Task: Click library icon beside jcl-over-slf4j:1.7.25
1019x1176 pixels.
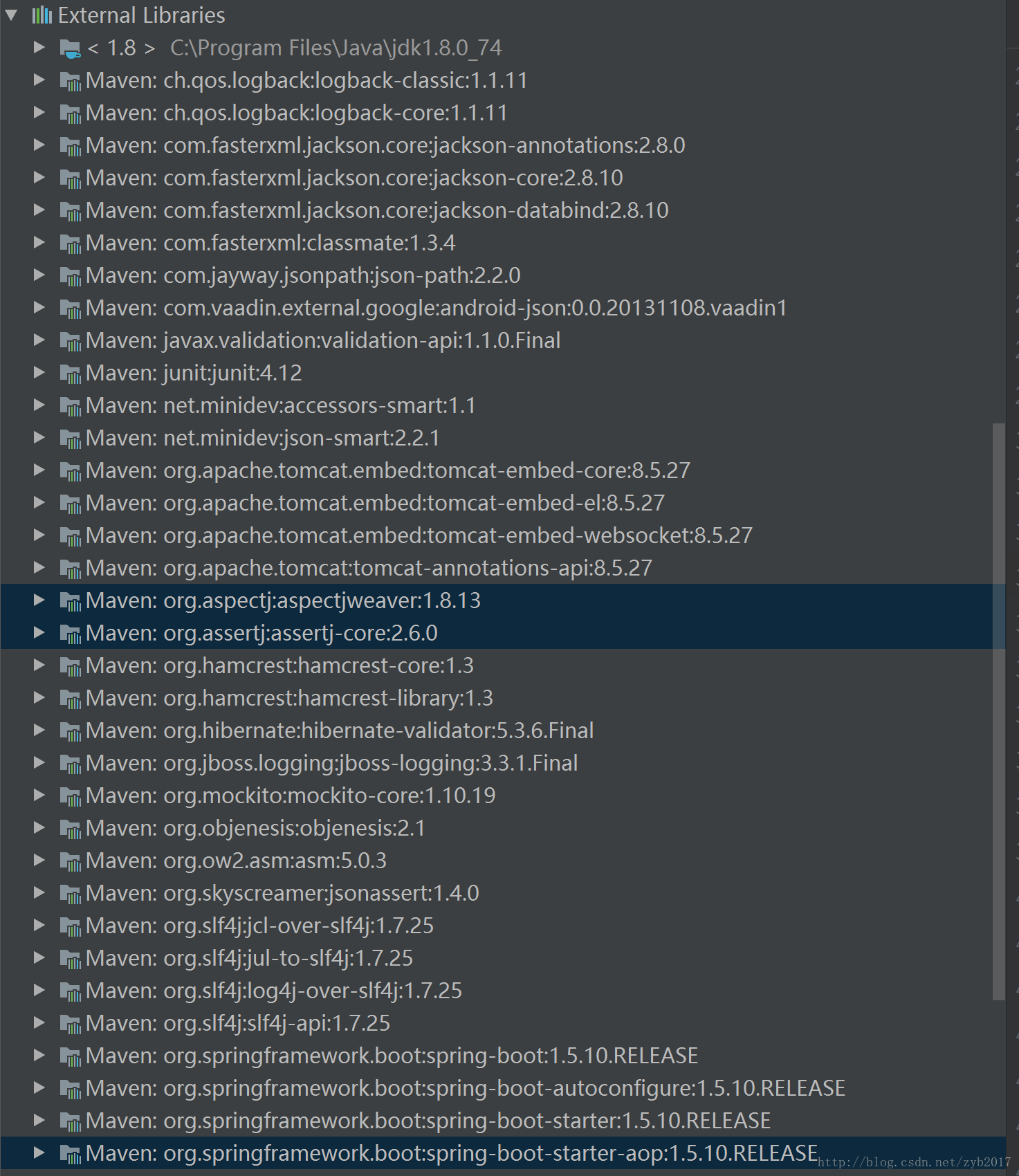Action: tap(71, 926)
